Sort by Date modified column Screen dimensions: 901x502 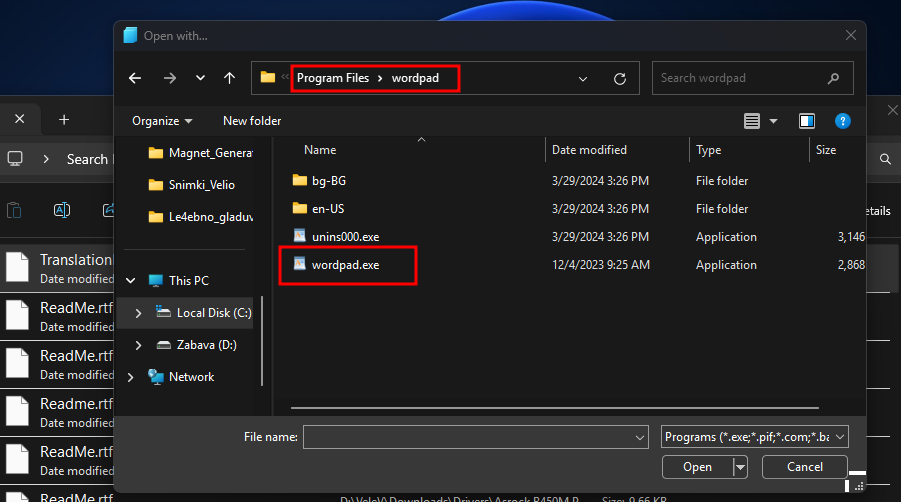tap(589, 150)
